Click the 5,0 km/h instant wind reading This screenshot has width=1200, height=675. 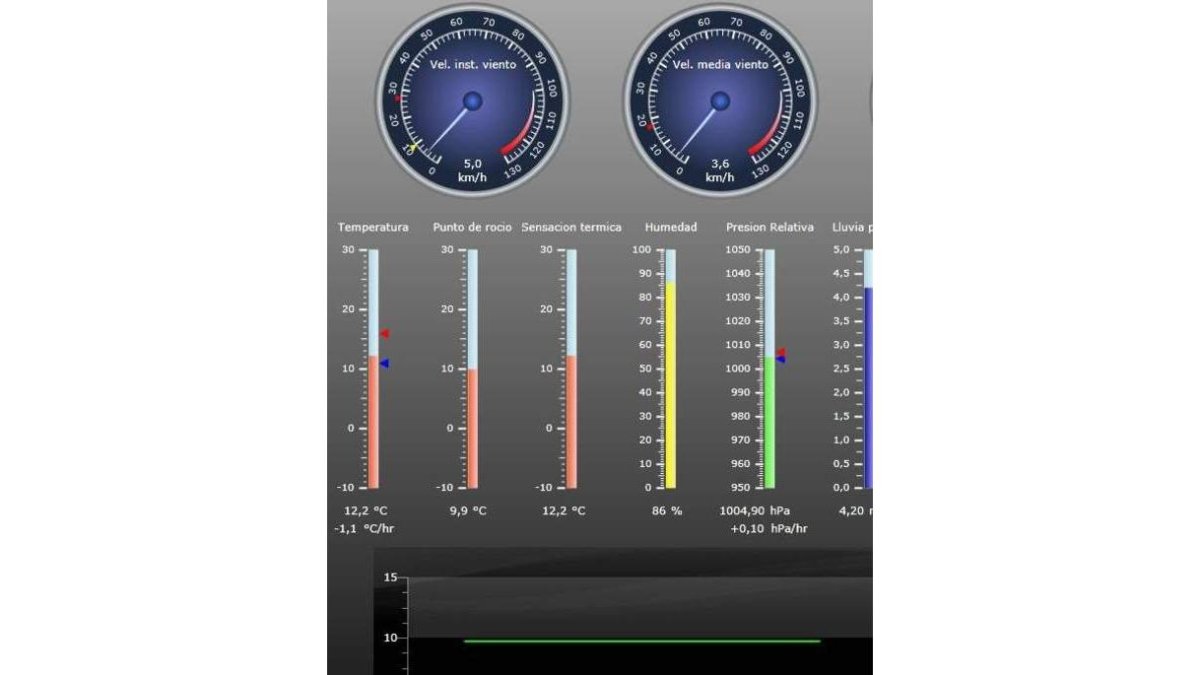(472, 170)
